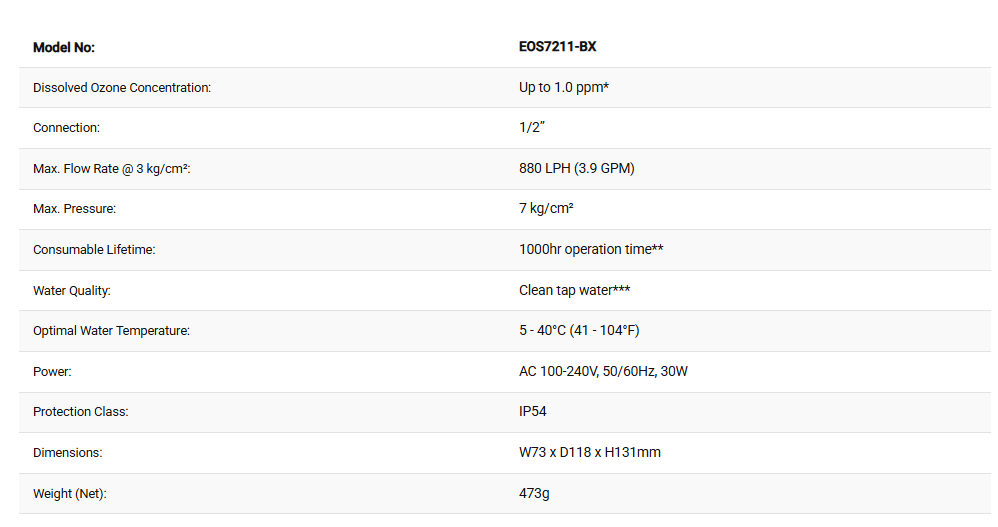Click the 473g net weight value
This screenshot has height=527, width=998.
(534, 494)
